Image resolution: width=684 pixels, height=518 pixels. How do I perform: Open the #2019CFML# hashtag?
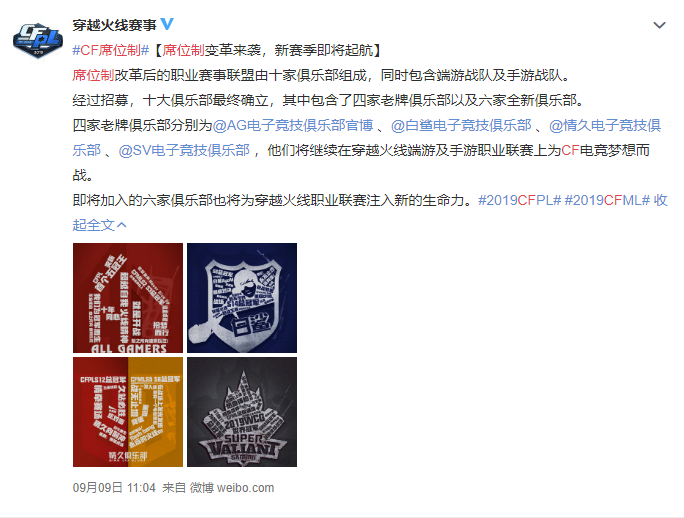pos(607,200)
